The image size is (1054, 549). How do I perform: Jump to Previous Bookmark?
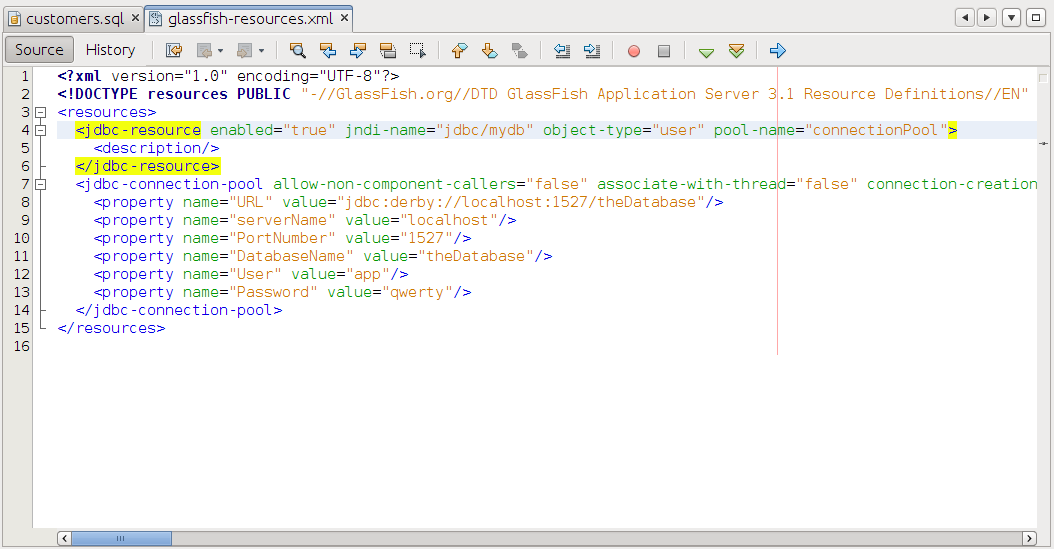click(459, 50)
